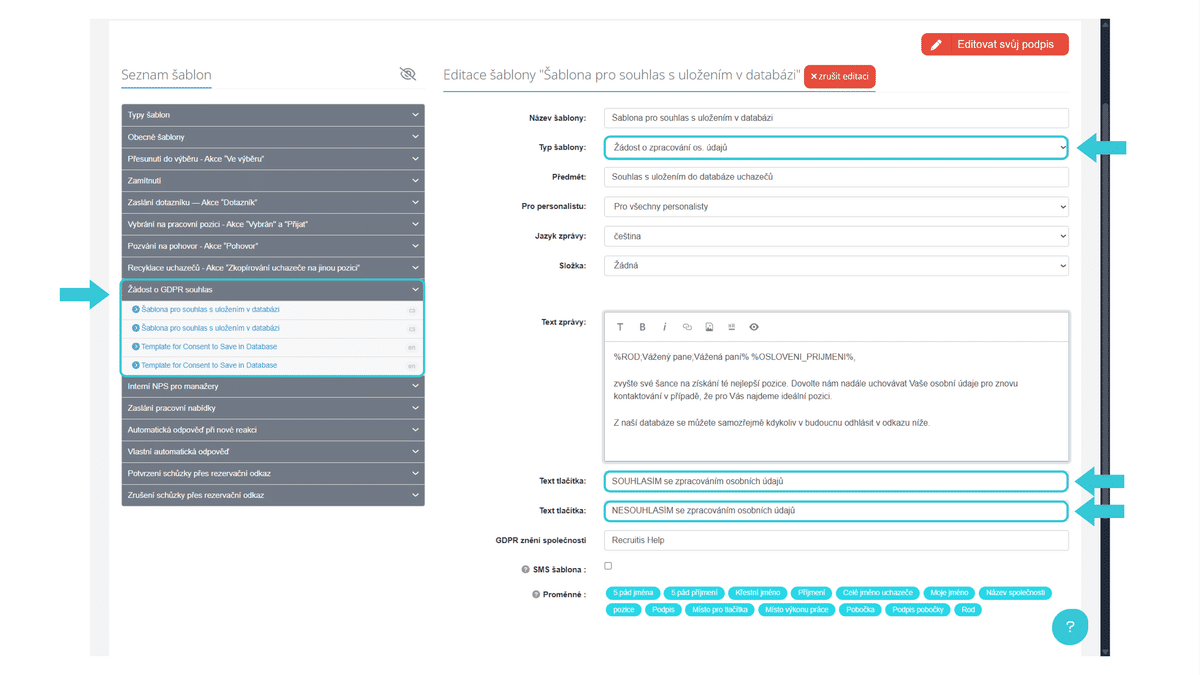Insert the Podpis pobočky variable
This screenshot has width=1200, height=675.
coord(918,609)
